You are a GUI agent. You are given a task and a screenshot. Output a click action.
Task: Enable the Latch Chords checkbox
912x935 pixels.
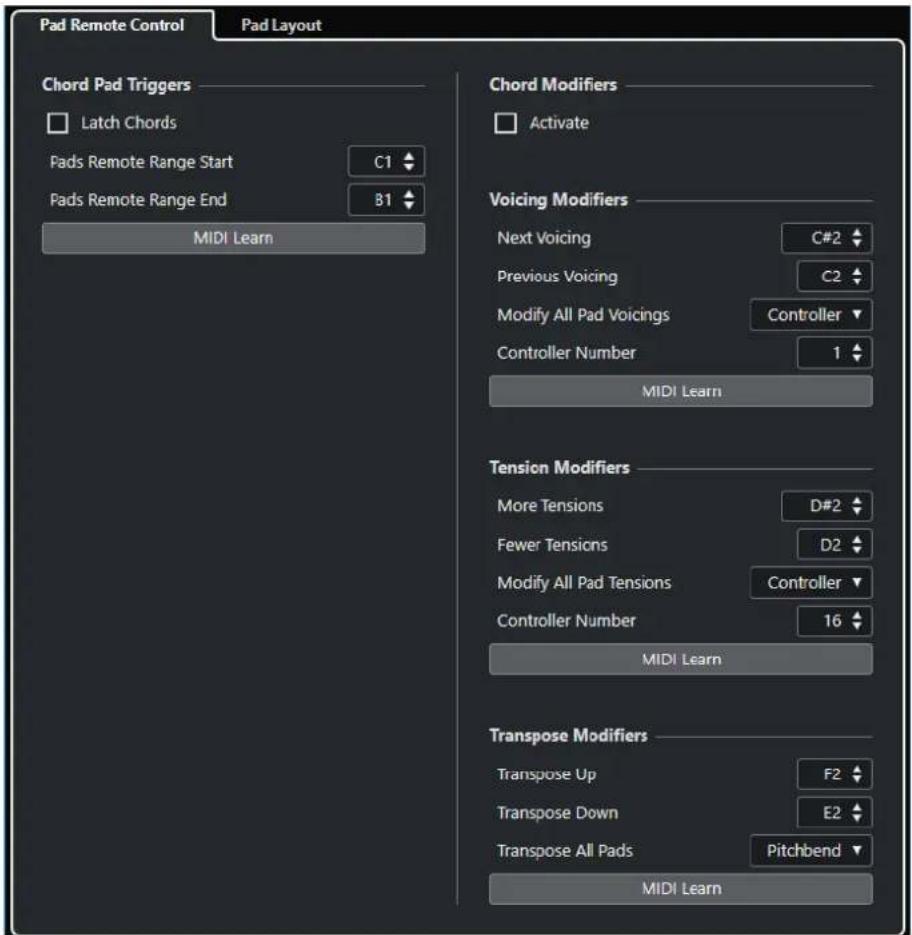pyautogui.click(x=58, y=123)
